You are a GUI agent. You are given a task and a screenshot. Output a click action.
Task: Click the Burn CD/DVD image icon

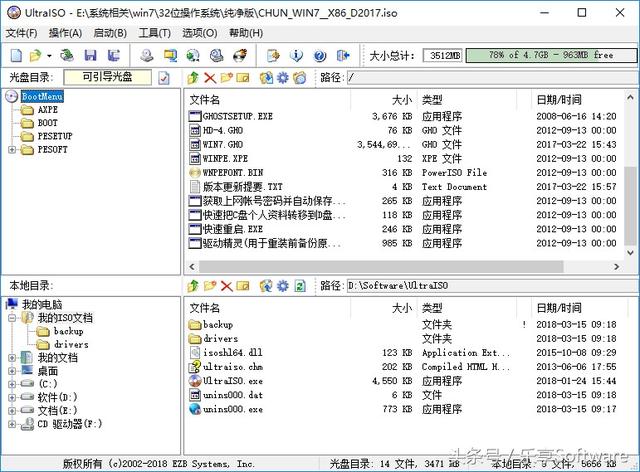coord(240,55)
